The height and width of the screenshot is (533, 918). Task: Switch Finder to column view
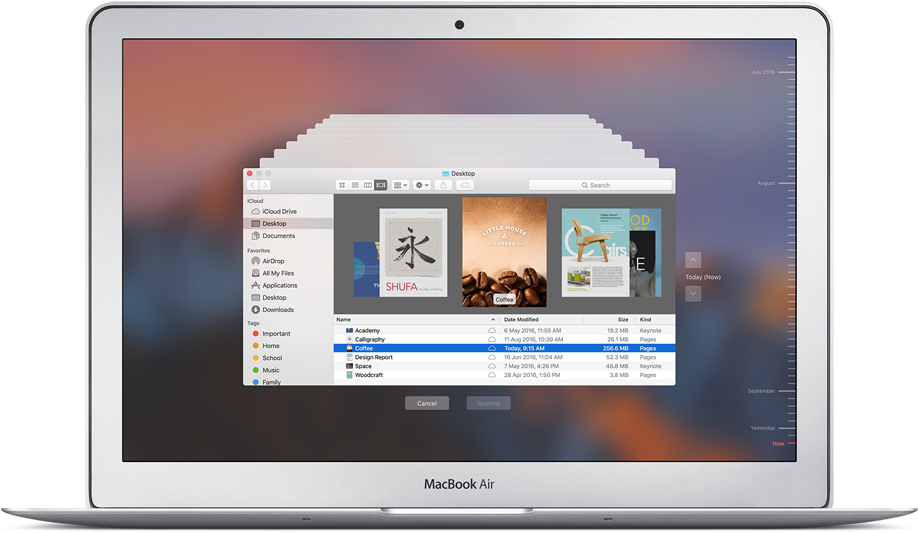(368, 185)
